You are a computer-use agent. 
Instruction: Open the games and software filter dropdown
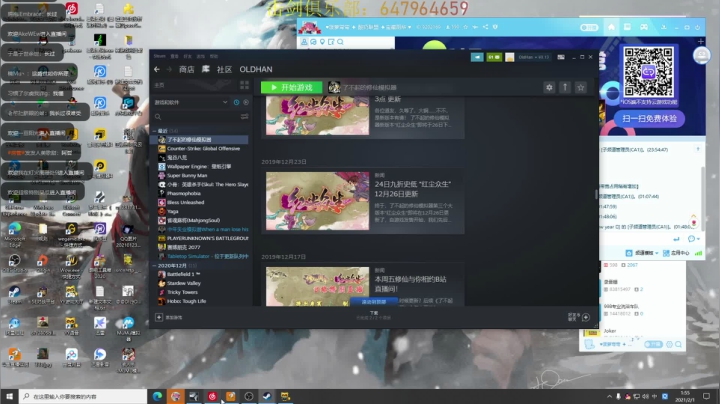point(191,102)
